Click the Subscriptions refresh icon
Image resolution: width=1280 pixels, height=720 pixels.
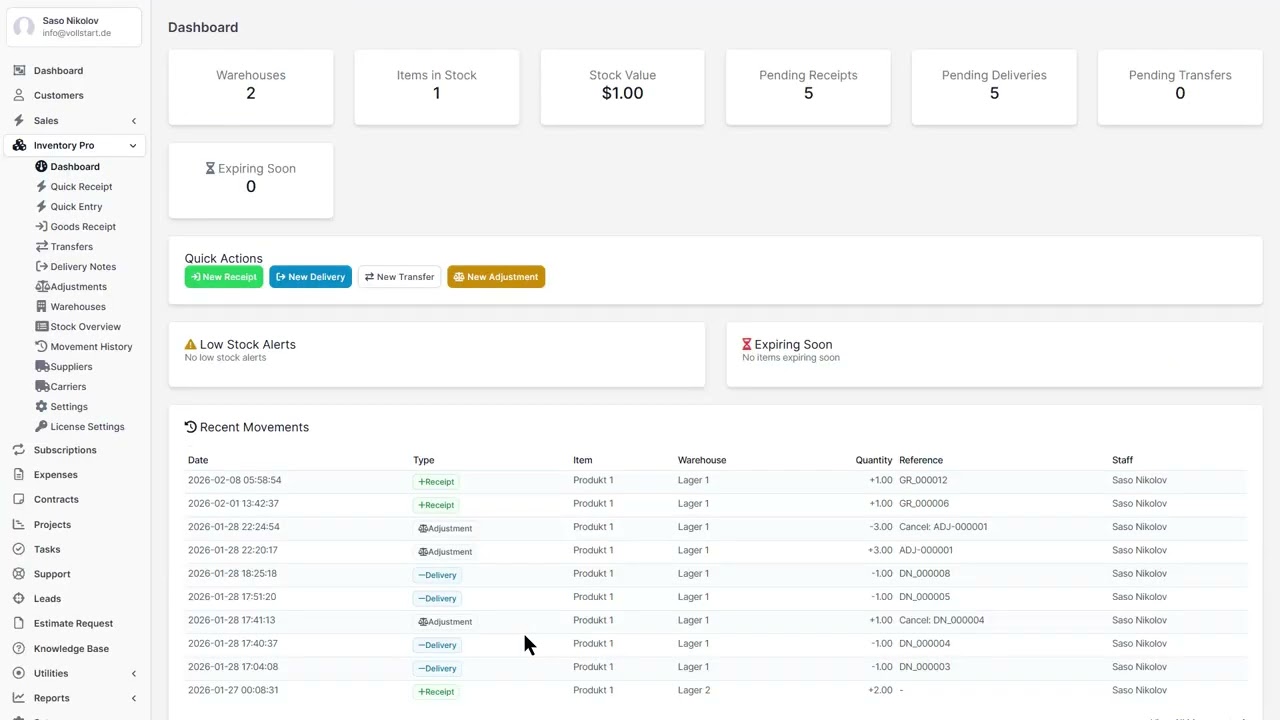[x=19, y=450]
